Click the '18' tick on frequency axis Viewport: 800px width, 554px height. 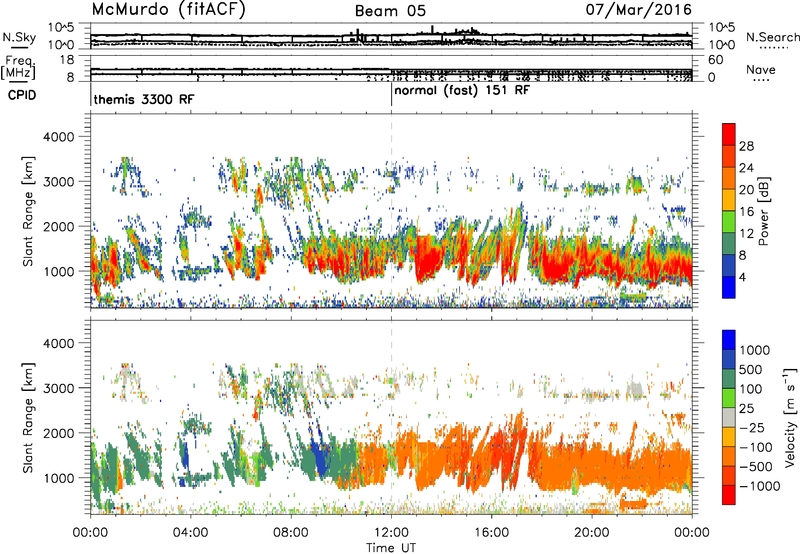tap(66, 60)
